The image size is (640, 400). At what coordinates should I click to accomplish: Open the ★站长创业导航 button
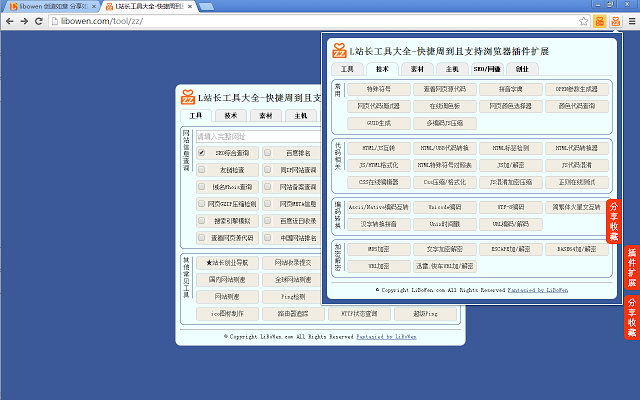227,263
